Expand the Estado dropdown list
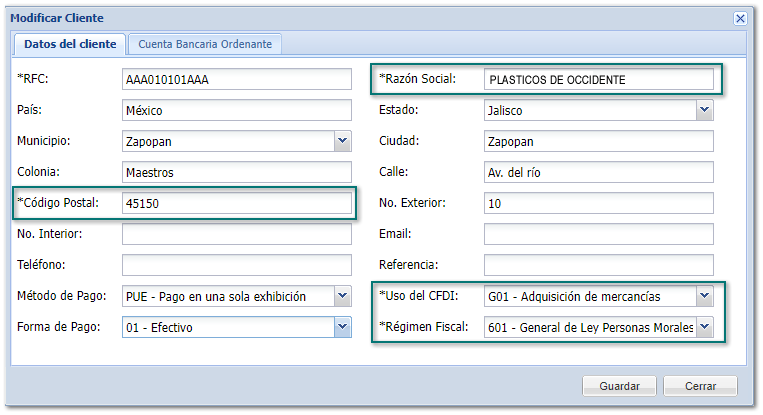This screenshot has height=415, width=763. (x=704, y=110)
